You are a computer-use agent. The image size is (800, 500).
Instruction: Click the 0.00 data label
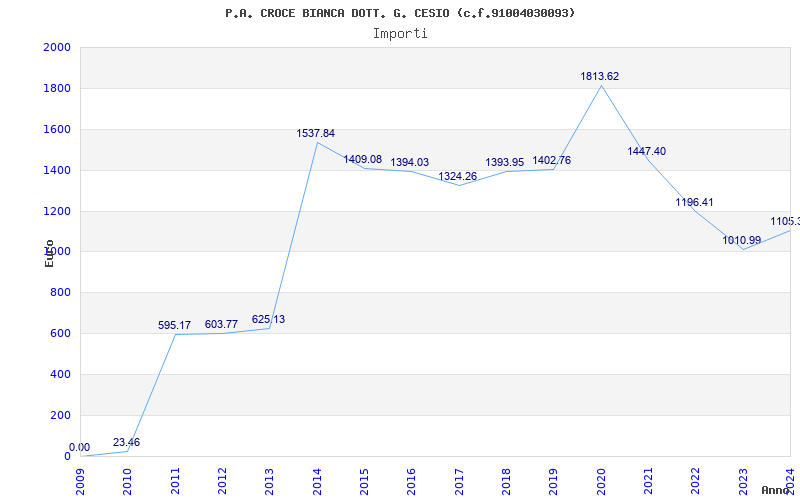(80, 447)
